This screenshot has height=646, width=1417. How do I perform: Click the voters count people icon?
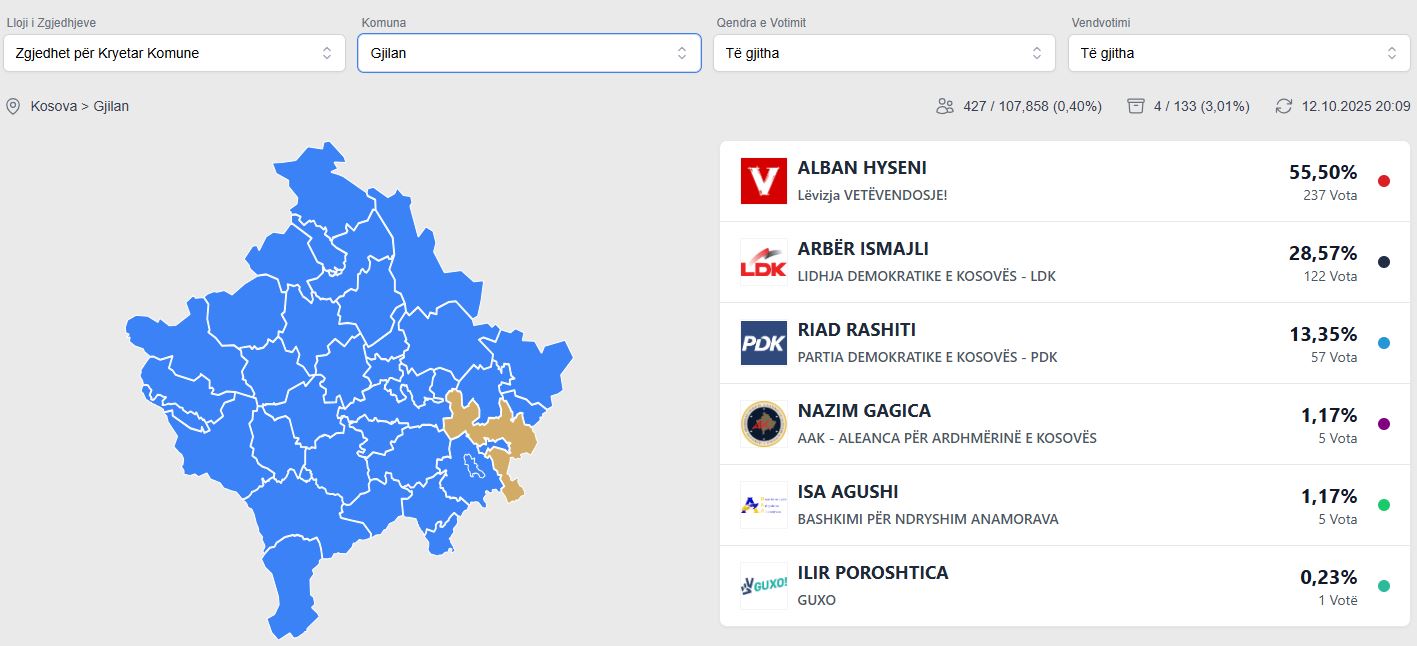click(945, 106)
